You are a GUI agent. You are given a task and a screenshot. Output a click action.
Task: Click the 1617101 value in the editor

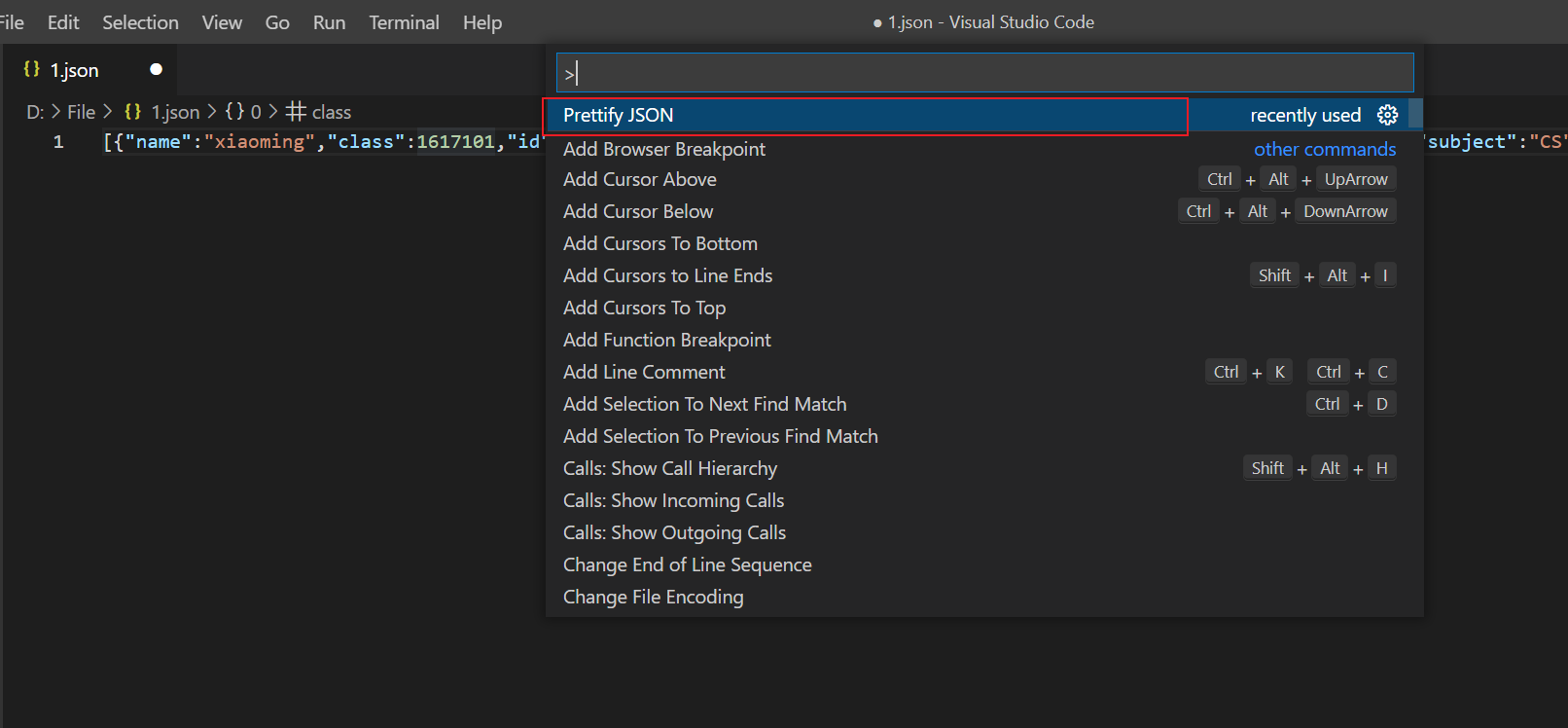tap(455, 142)
